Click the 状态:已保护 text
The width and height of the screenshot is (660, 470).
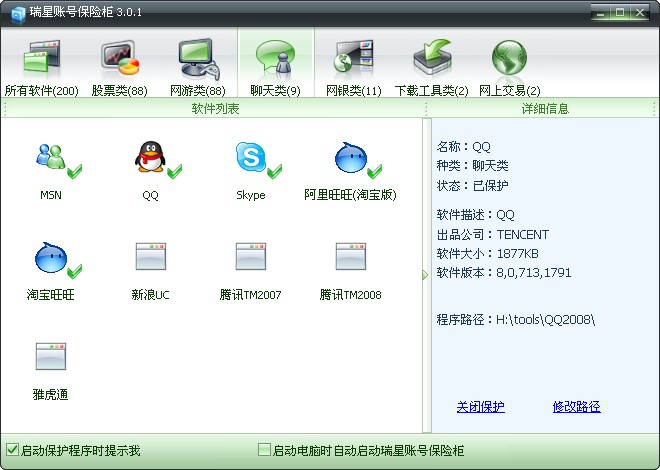point(472,186)
